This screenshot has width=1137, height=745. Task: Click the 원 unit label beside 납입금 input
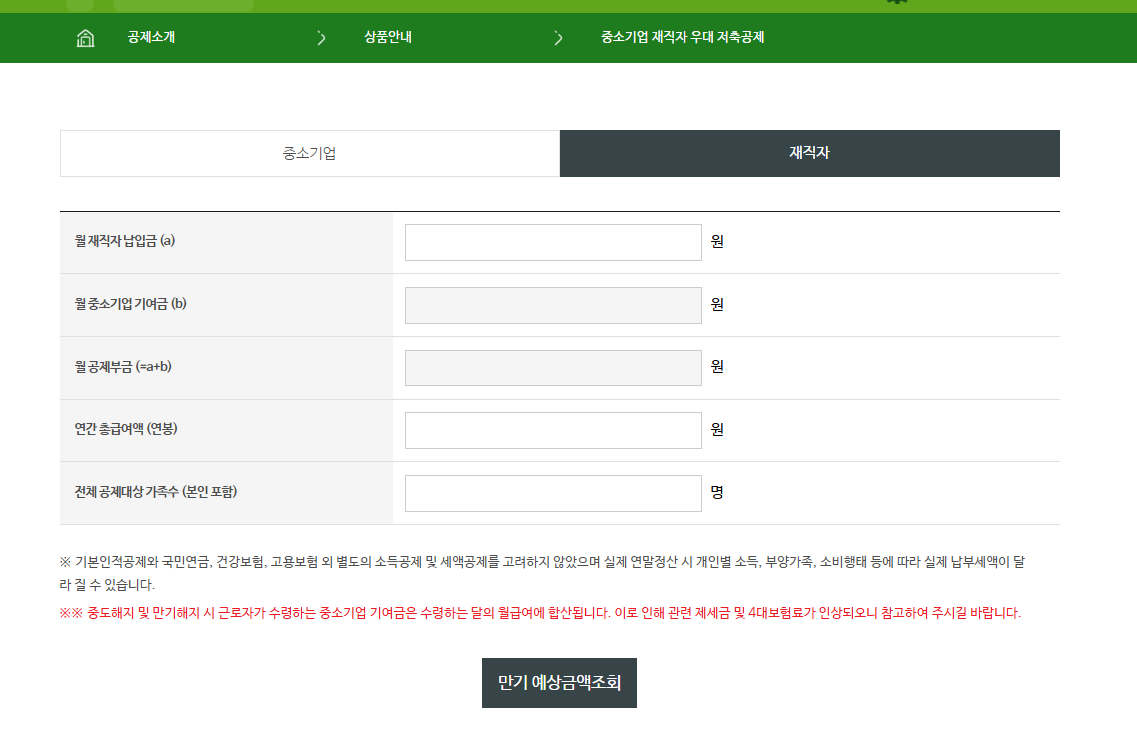click(x=717, y=242)
